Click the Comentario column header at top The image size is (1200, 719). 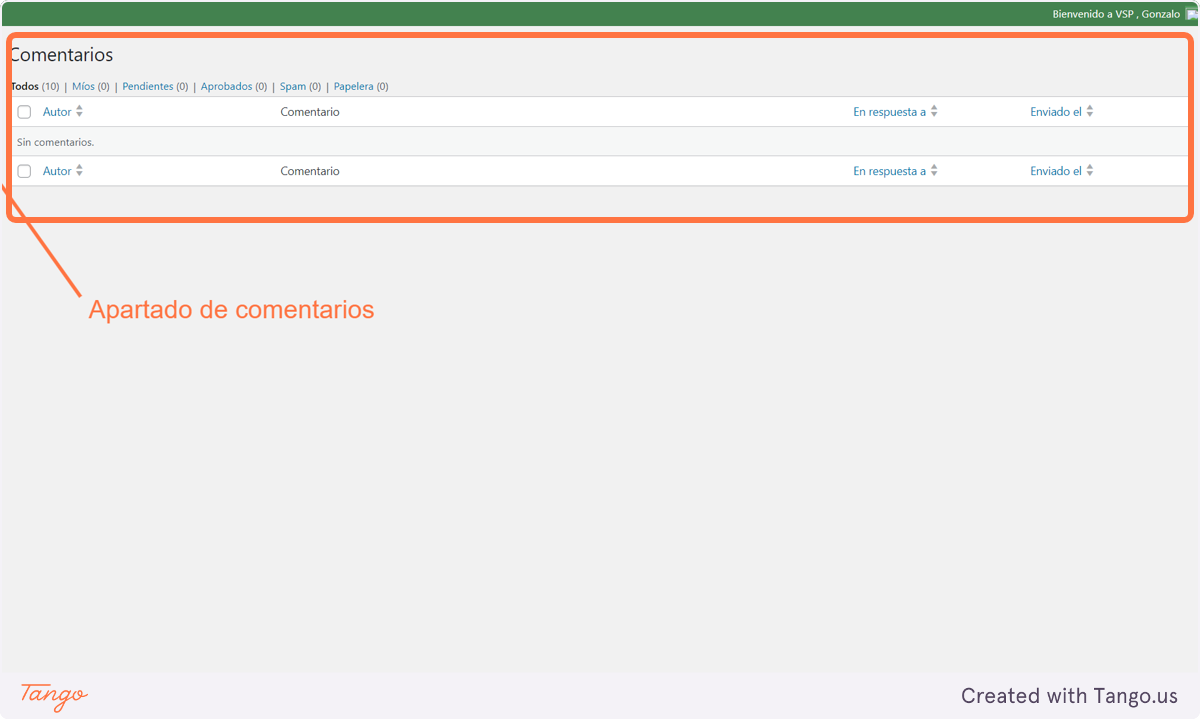pos(310,112)
